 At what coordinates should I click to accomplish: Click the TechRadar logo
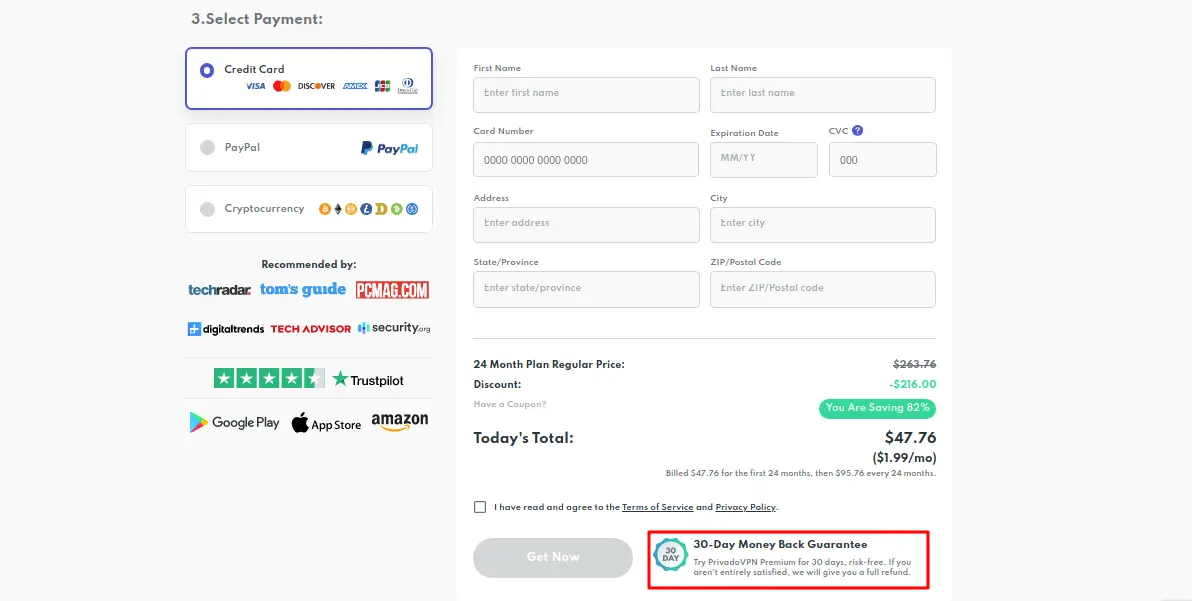pos(219,290)
